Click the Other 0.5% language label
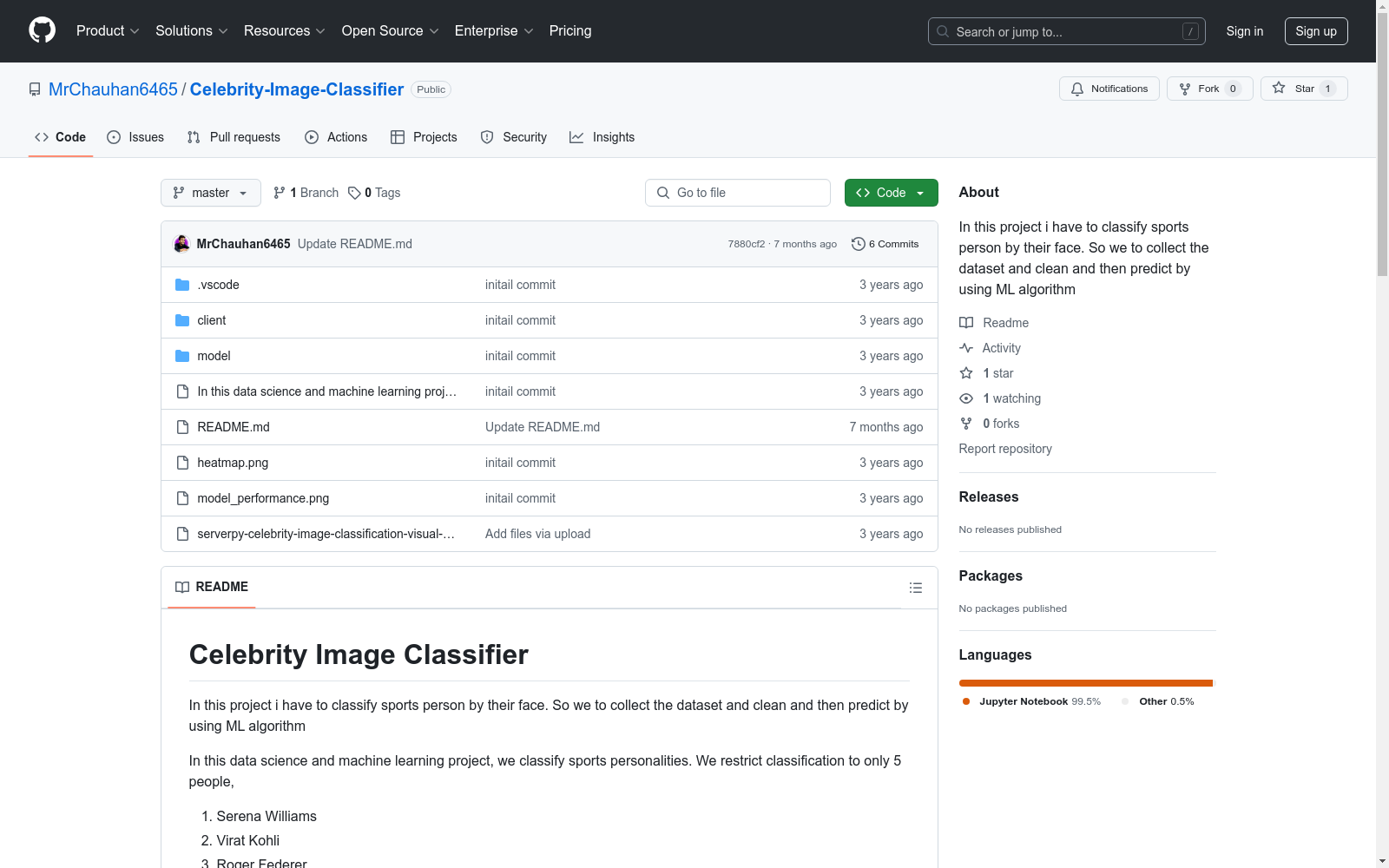The width and height of the screenshot is (1389, 868). pyautogui.click(x=1157, y=701)
